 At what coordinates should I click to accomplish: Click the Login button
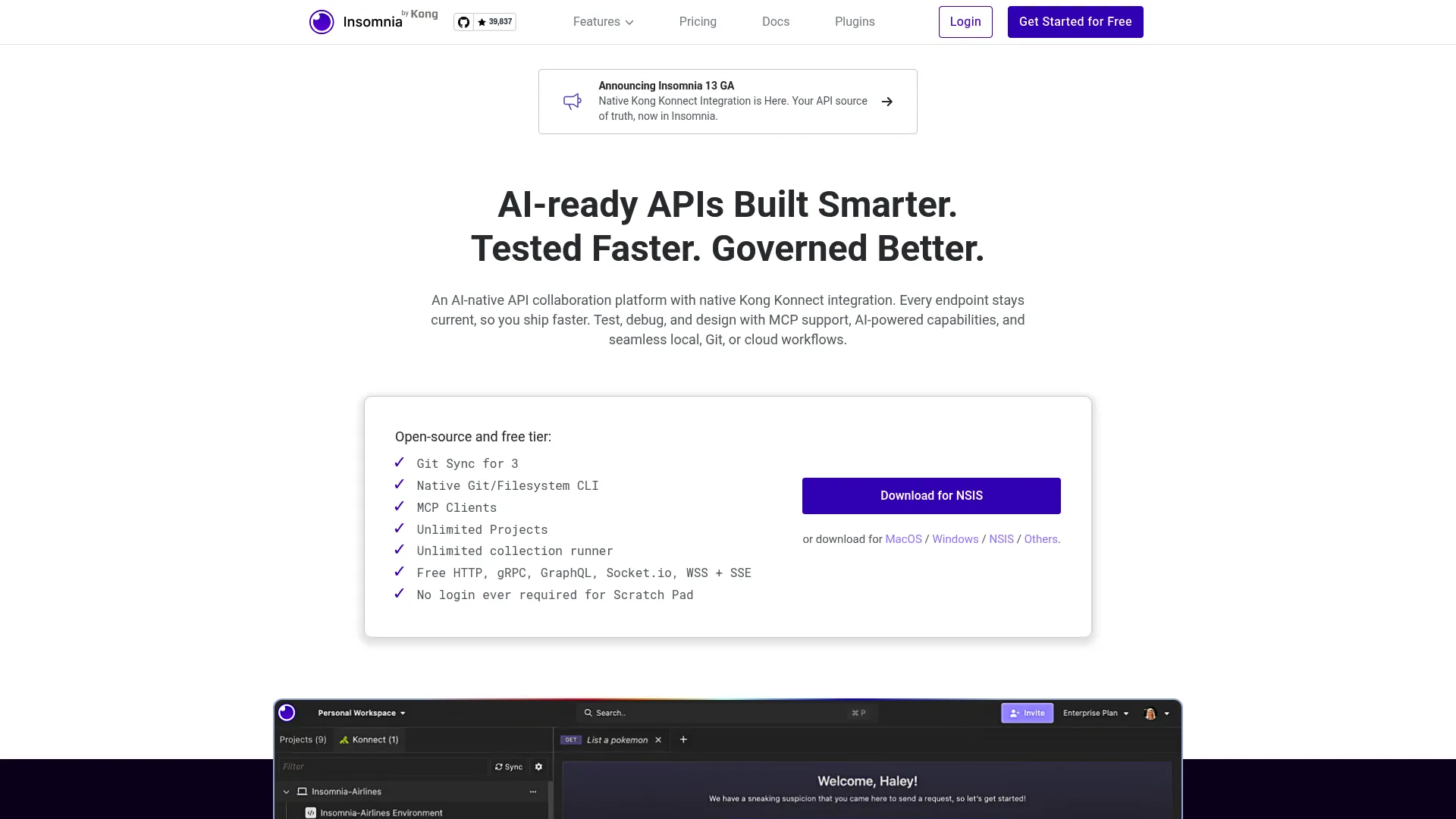coord(965,22)
